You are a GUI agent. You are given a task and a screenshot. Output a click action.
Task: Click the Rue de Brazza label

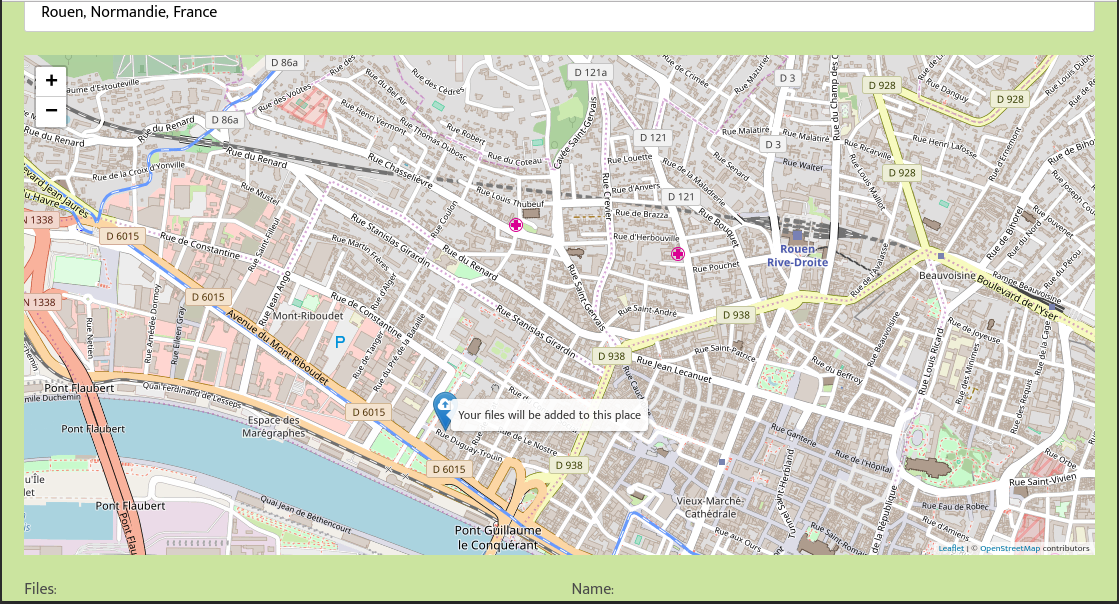click(642, 213)
